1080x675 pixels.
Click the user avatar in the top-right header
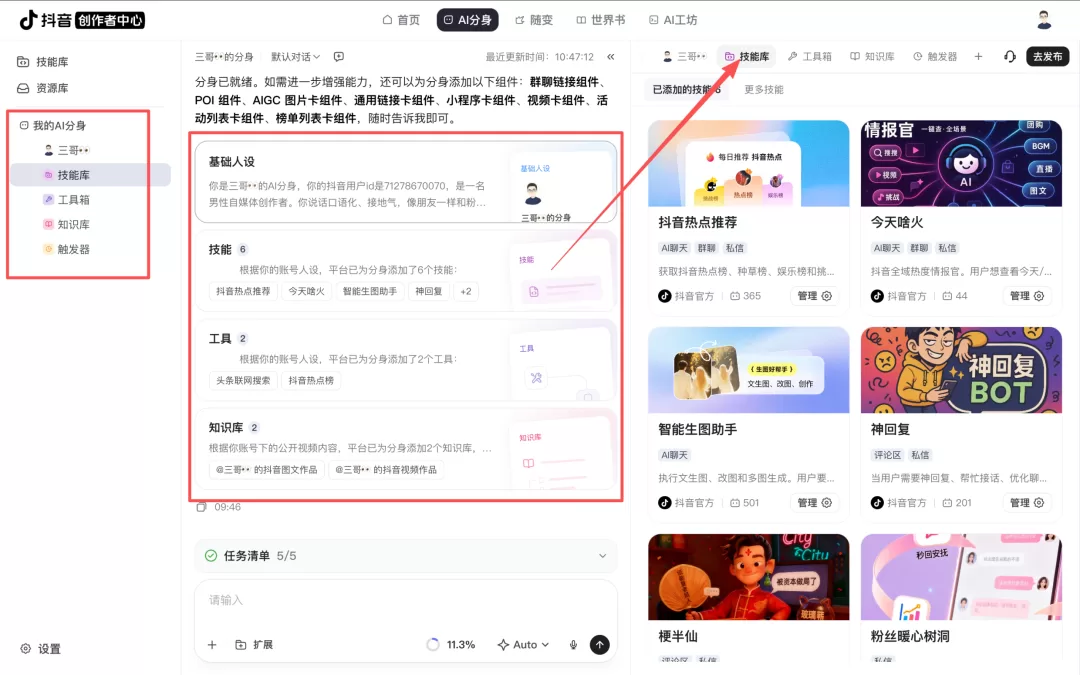point(1044,20)
